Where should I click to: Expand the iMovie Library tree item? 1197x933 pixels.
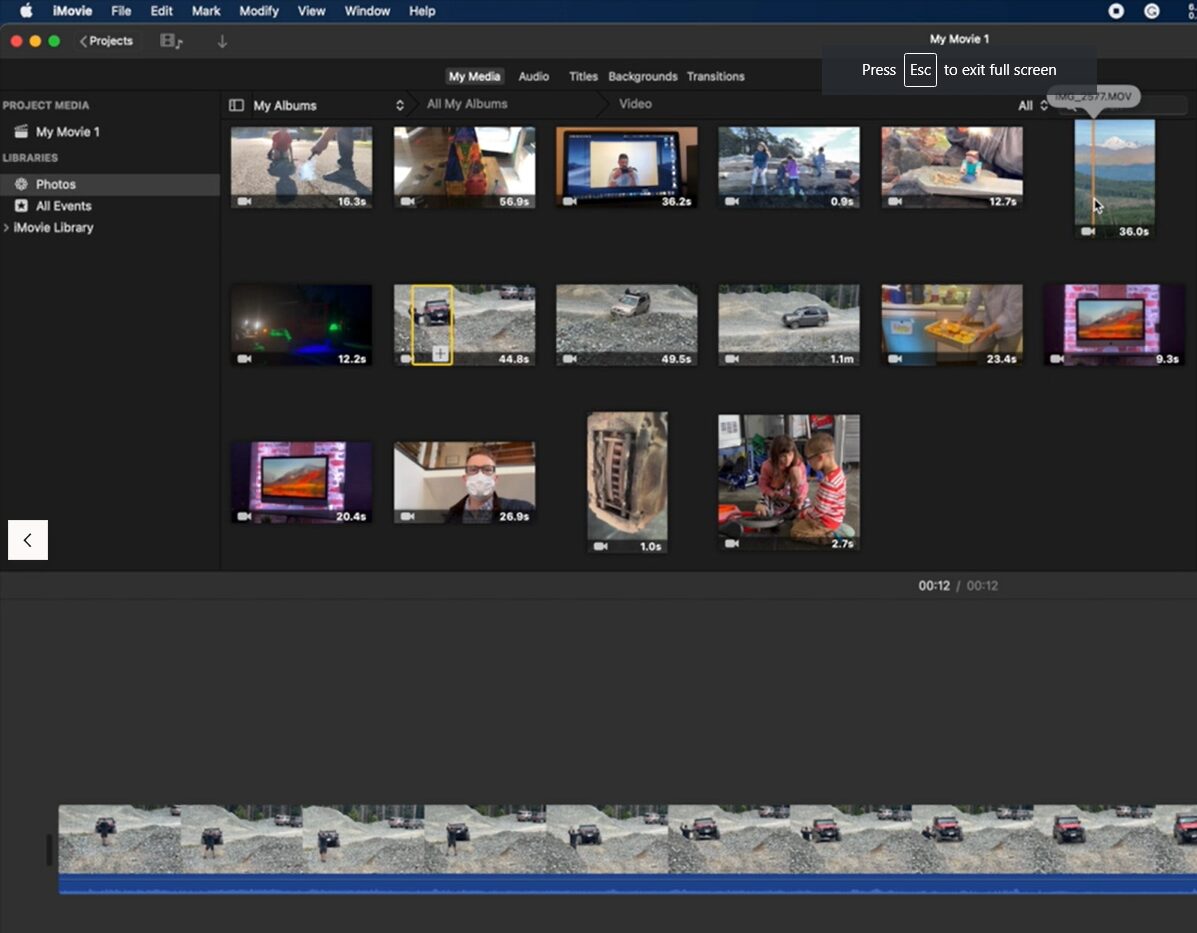(x=8, y=228)
